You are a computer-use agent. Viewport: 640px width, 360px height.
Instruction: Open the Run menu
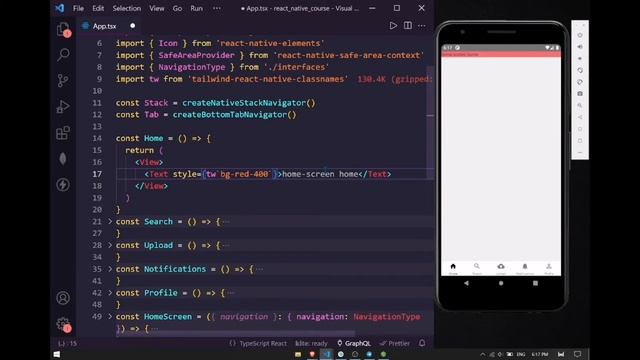coord(196,8)
